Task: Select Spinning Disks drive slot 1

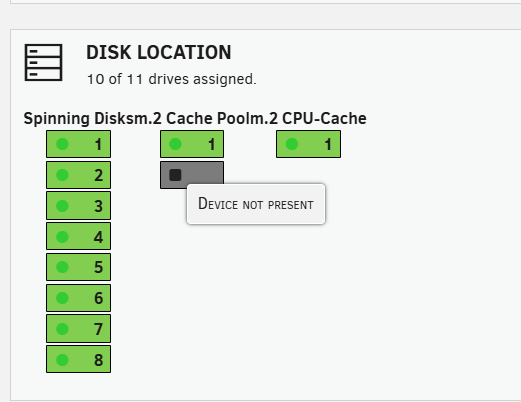Action: 78,144
